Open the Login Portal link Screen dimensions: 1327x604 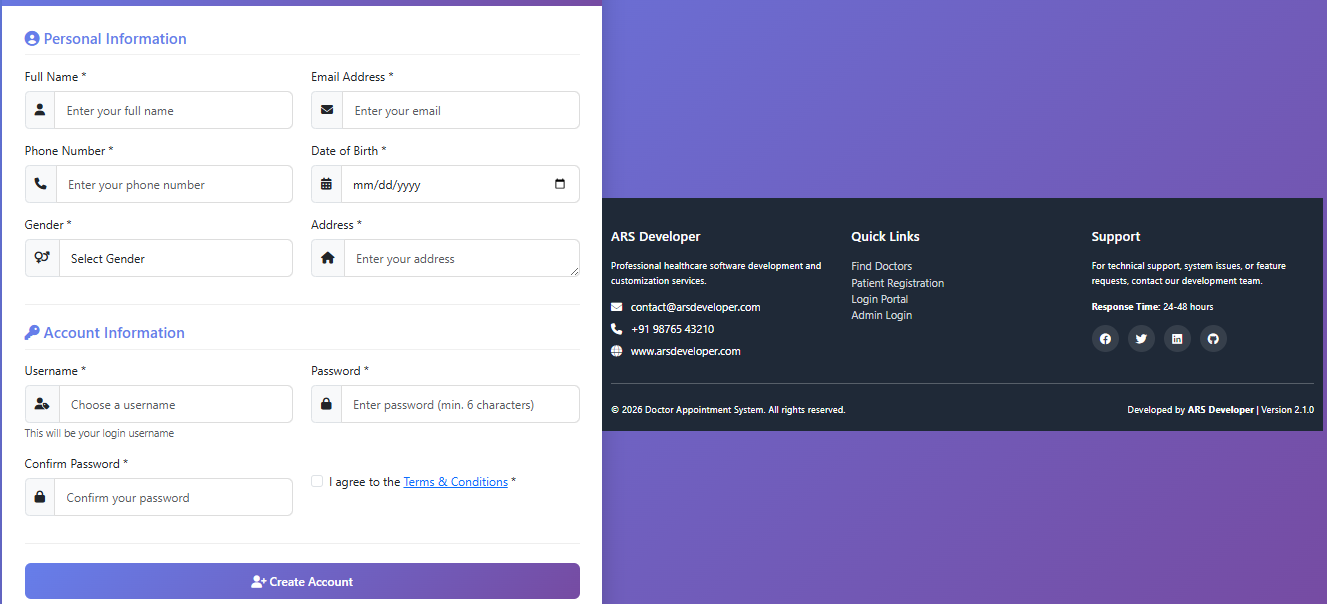click(x=879, y=299)
